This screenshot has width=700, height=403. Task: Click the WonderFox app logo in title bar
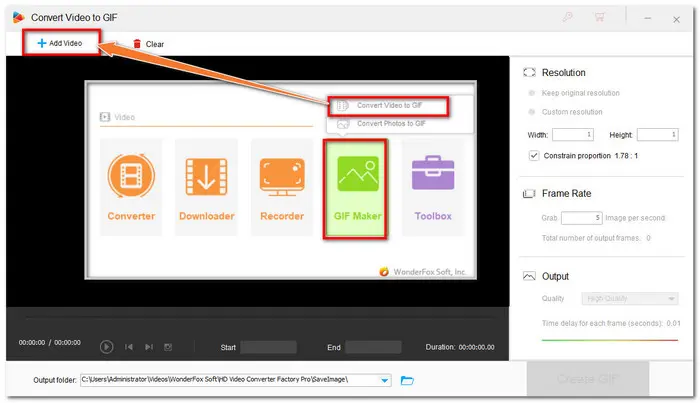18,17
